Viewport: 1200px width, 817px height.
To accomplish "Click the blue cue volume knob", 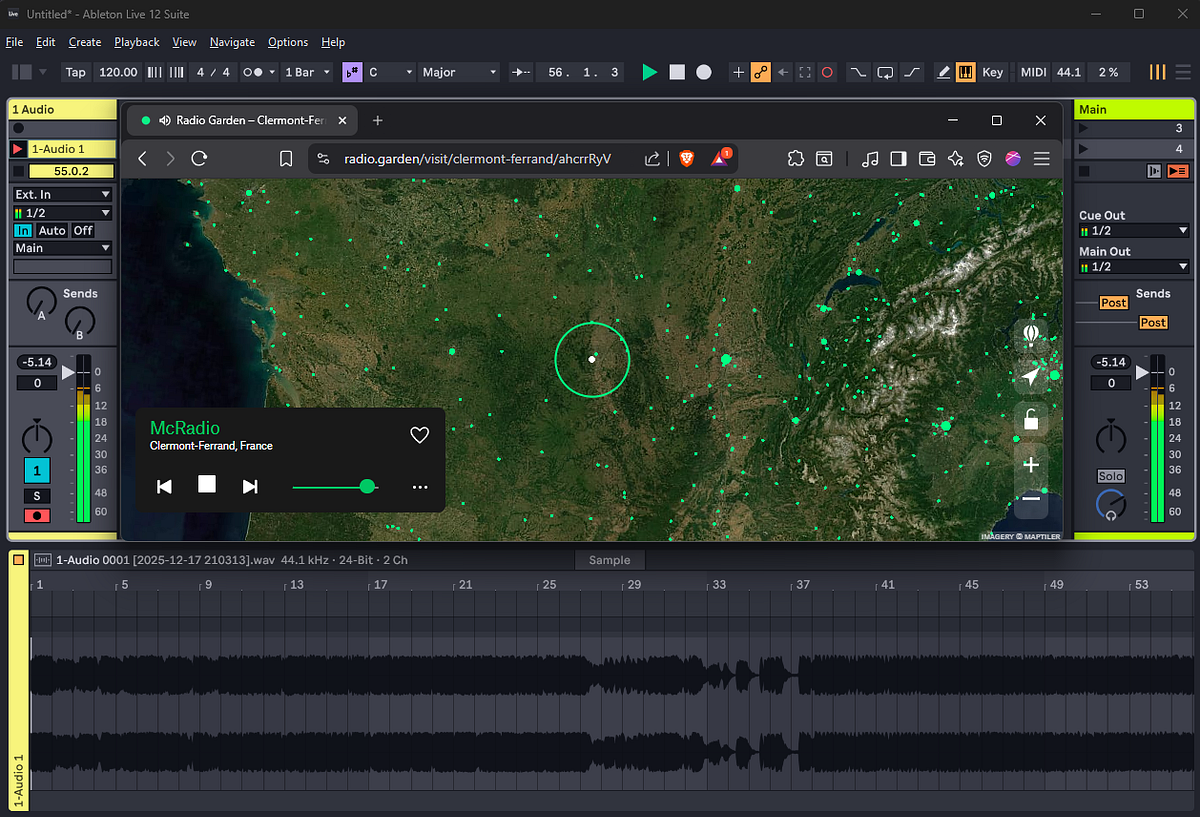I will point(1110,505).
